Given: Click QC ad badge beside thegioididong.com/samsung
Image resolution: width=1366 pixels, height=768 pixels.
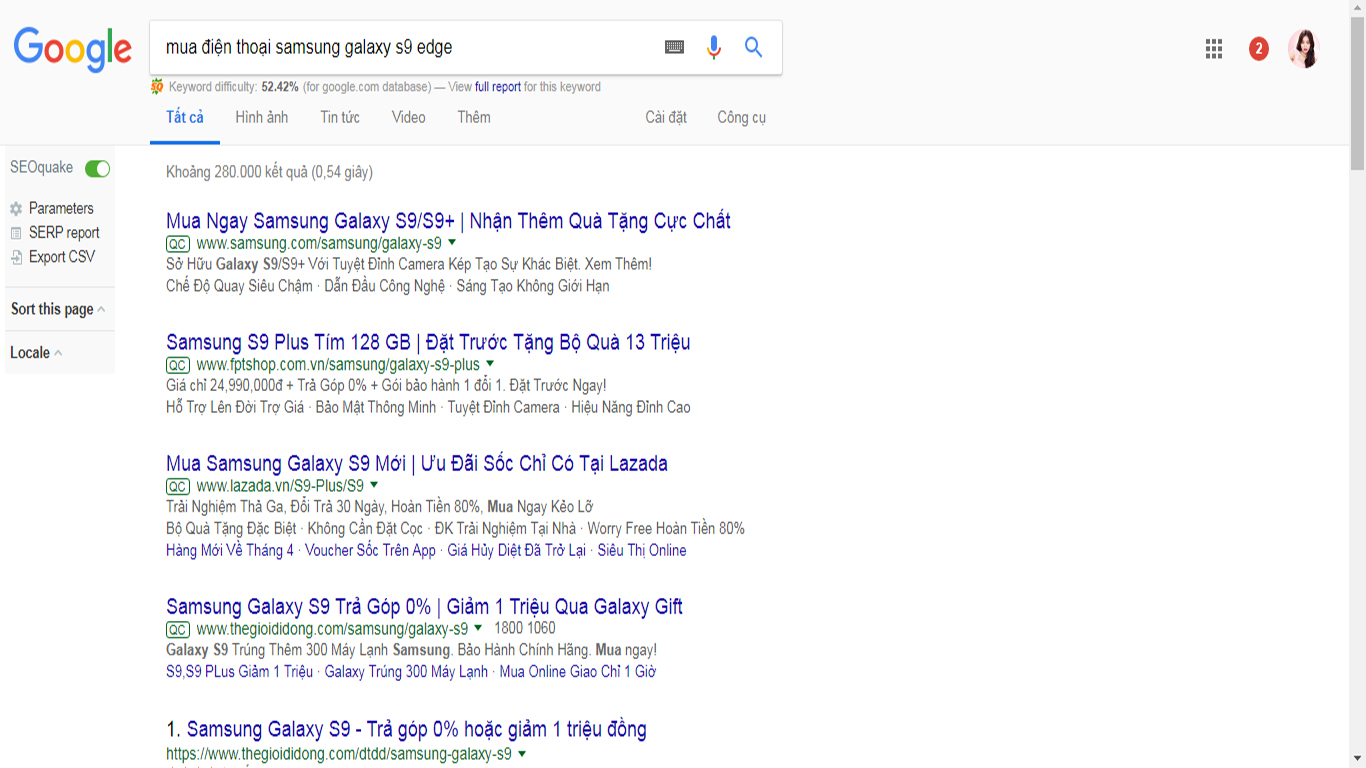Looking at the screenshot, I should point(178,630).
